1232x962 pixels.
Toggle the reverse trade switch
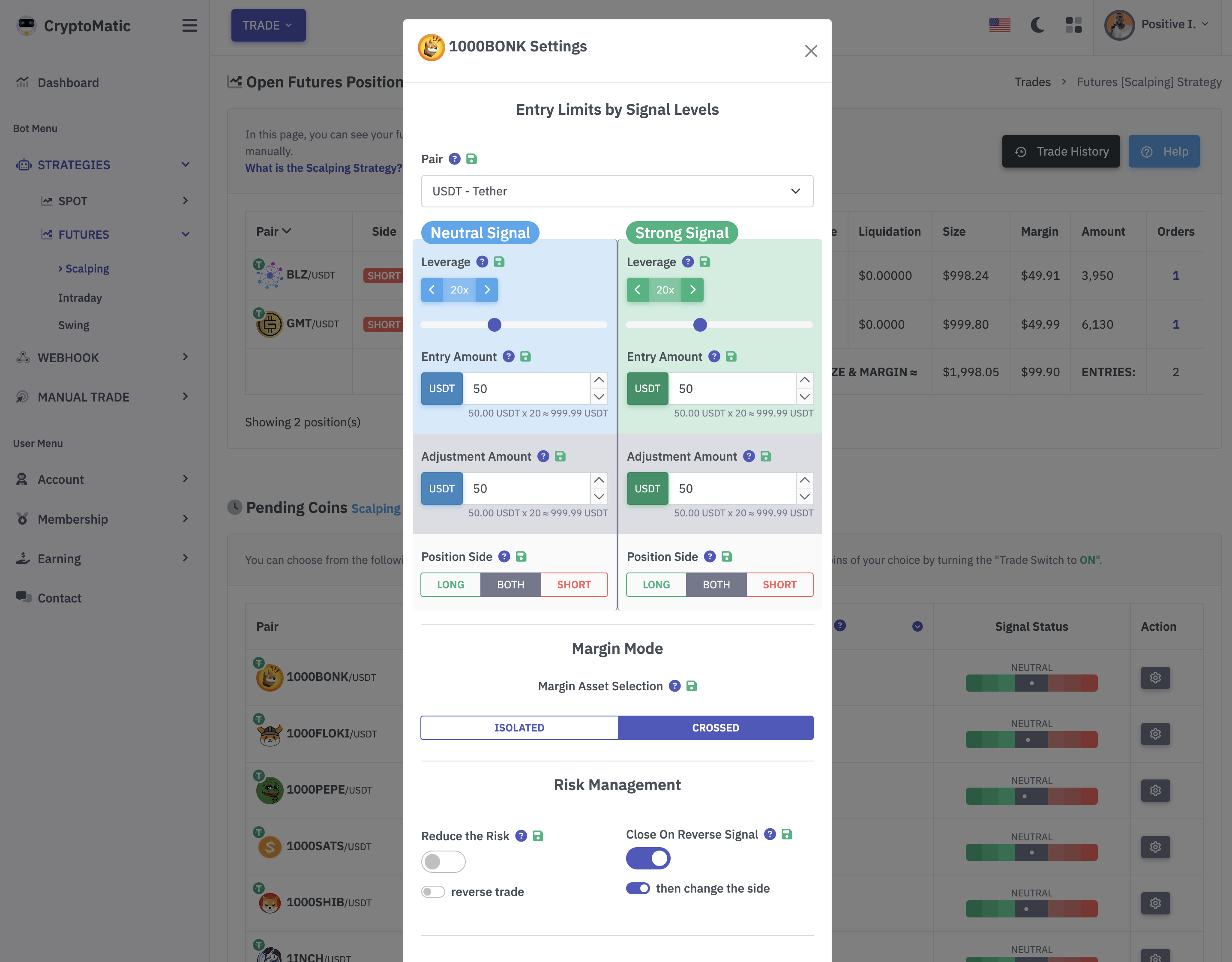[433, 892]
